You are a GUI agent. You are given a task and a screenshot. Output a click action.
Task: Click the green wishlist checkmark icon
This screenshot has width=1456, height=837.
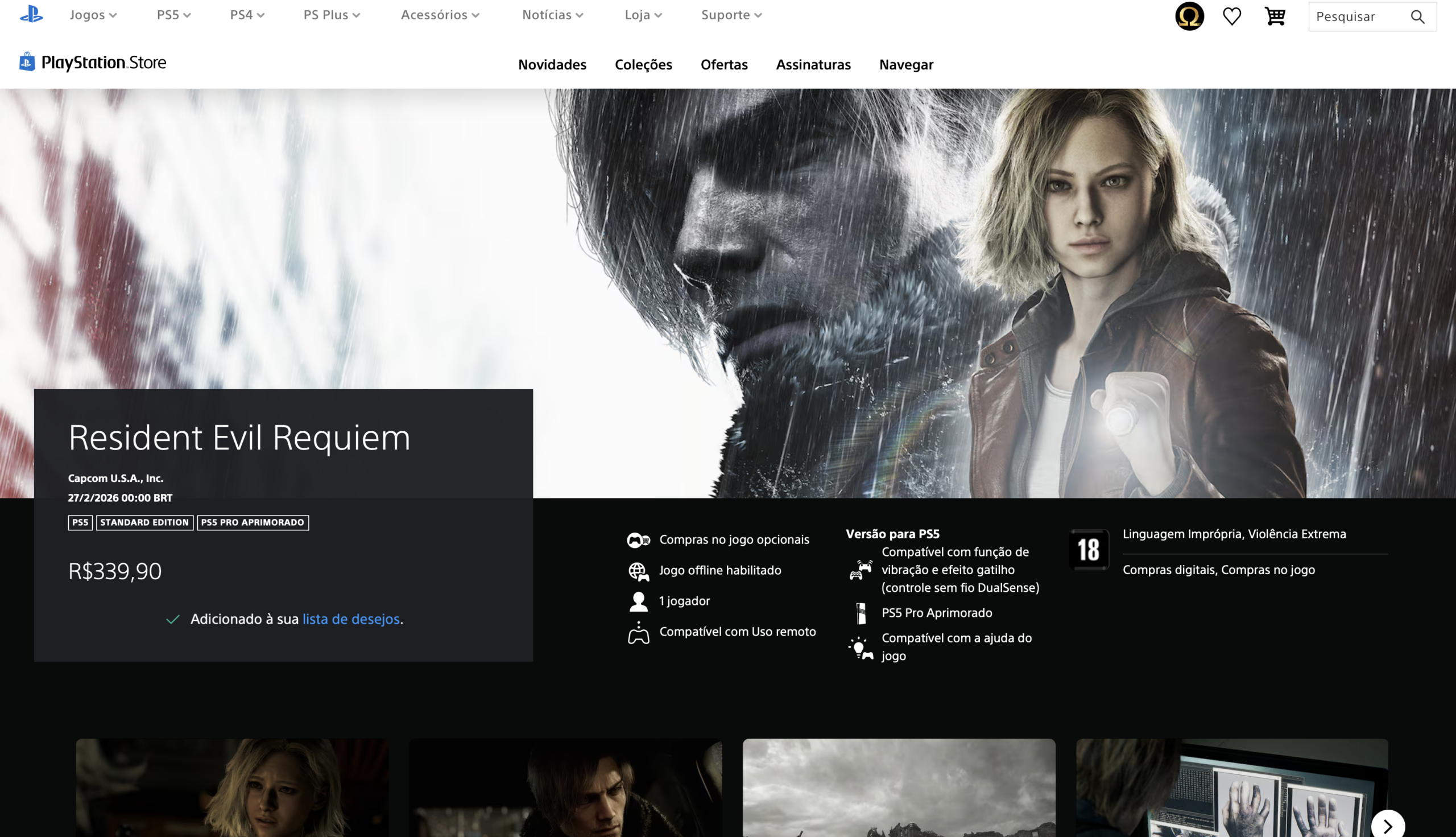[x=173, y=619]
